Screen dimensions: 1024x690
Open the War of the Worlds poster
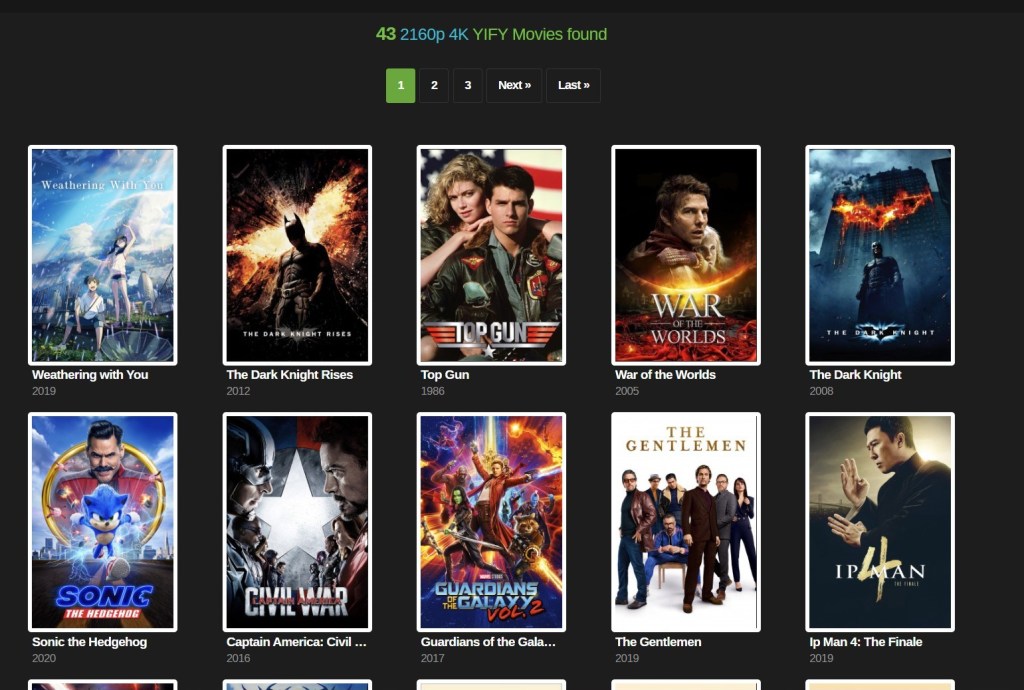(x=686, y=255)
